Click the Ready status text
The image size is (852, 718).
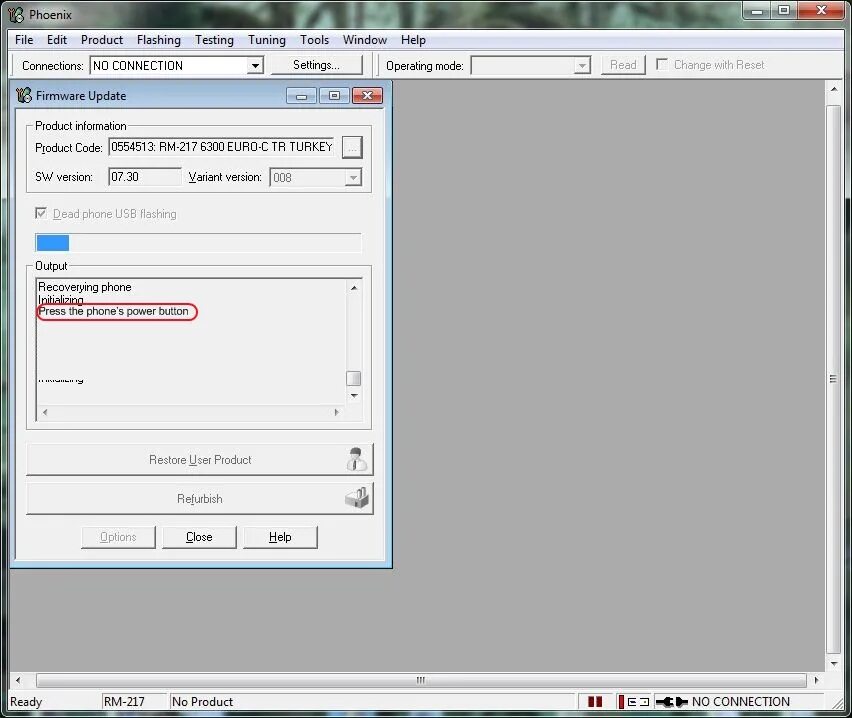click(26, 702)
